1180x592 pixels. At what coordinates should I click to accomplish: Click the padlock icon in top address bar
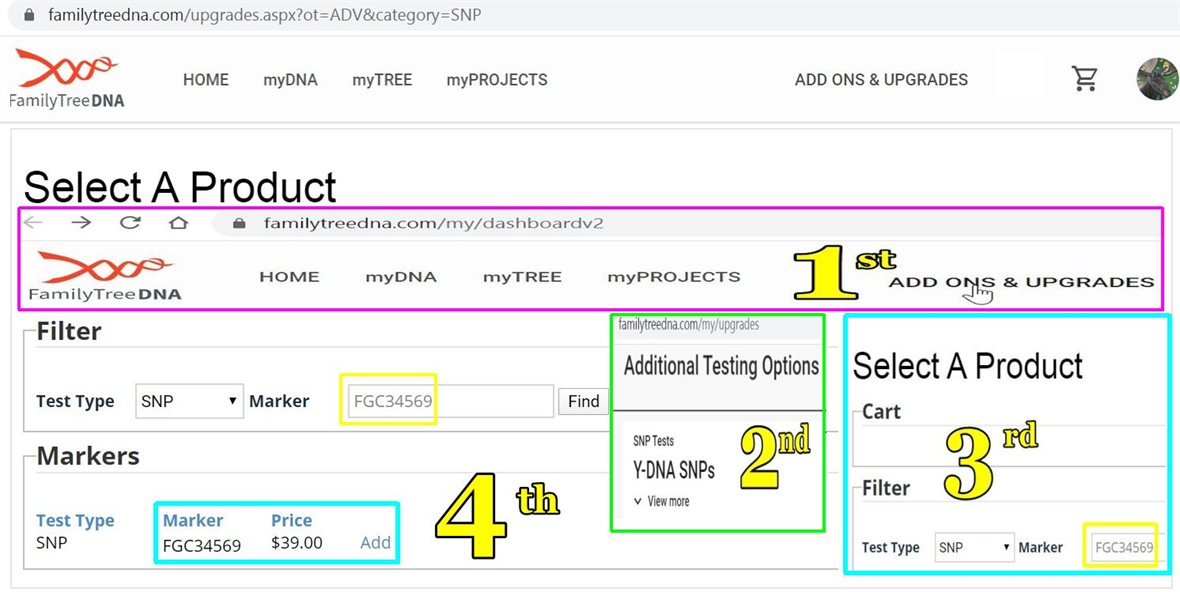(x=27, y=15)
